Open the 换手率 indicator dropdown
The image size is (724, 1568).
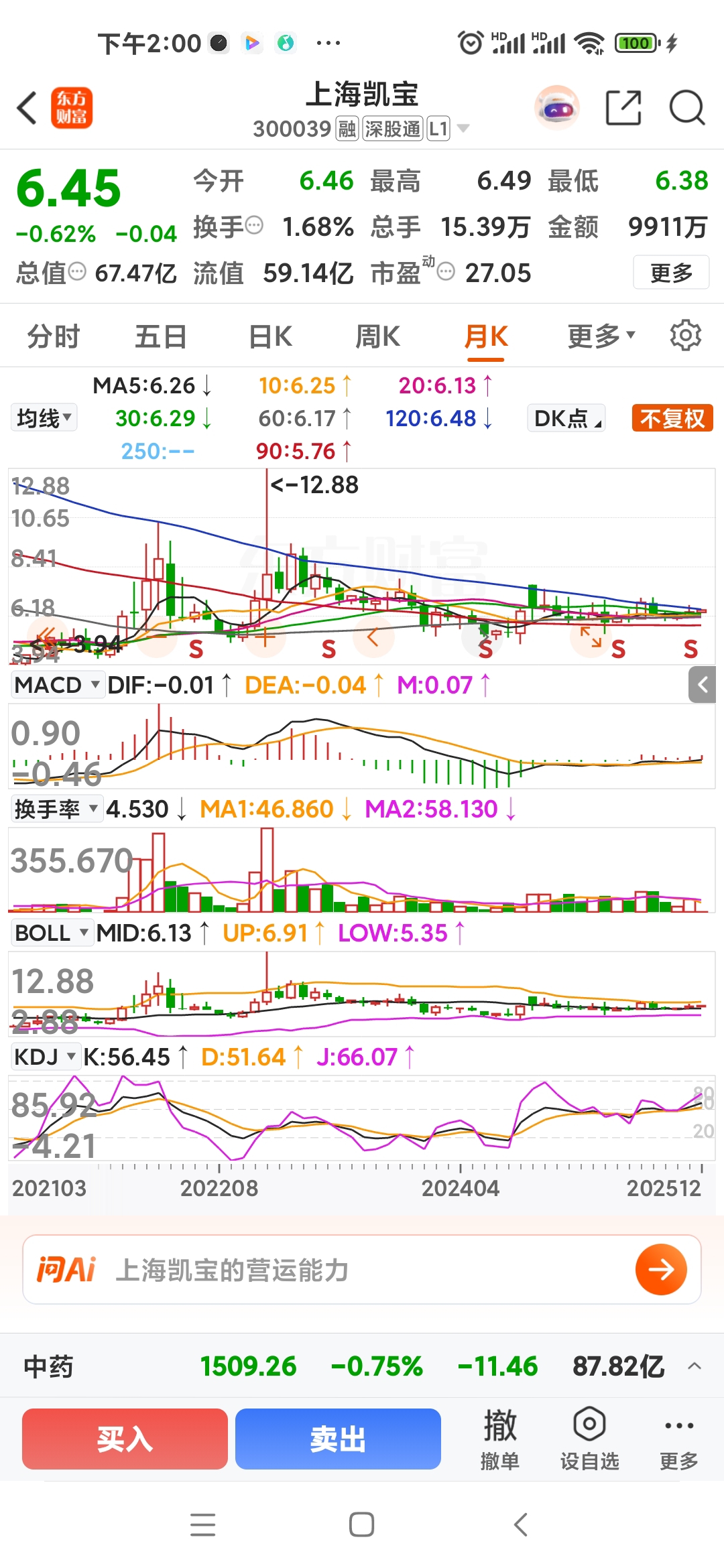[x=57, y=809]
